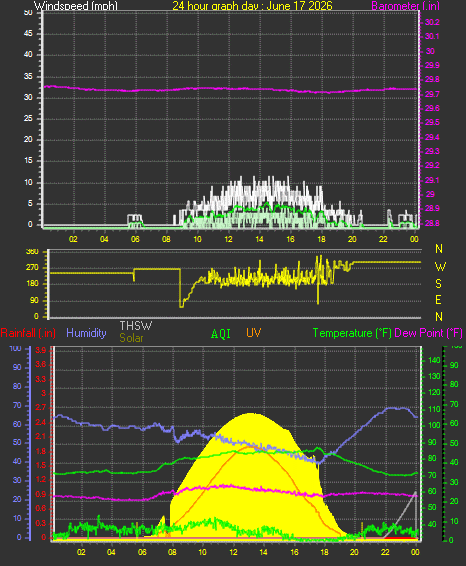Click the 'Windspeed (mph)' axis title
The image size is (466, 566).
point(76,5)
